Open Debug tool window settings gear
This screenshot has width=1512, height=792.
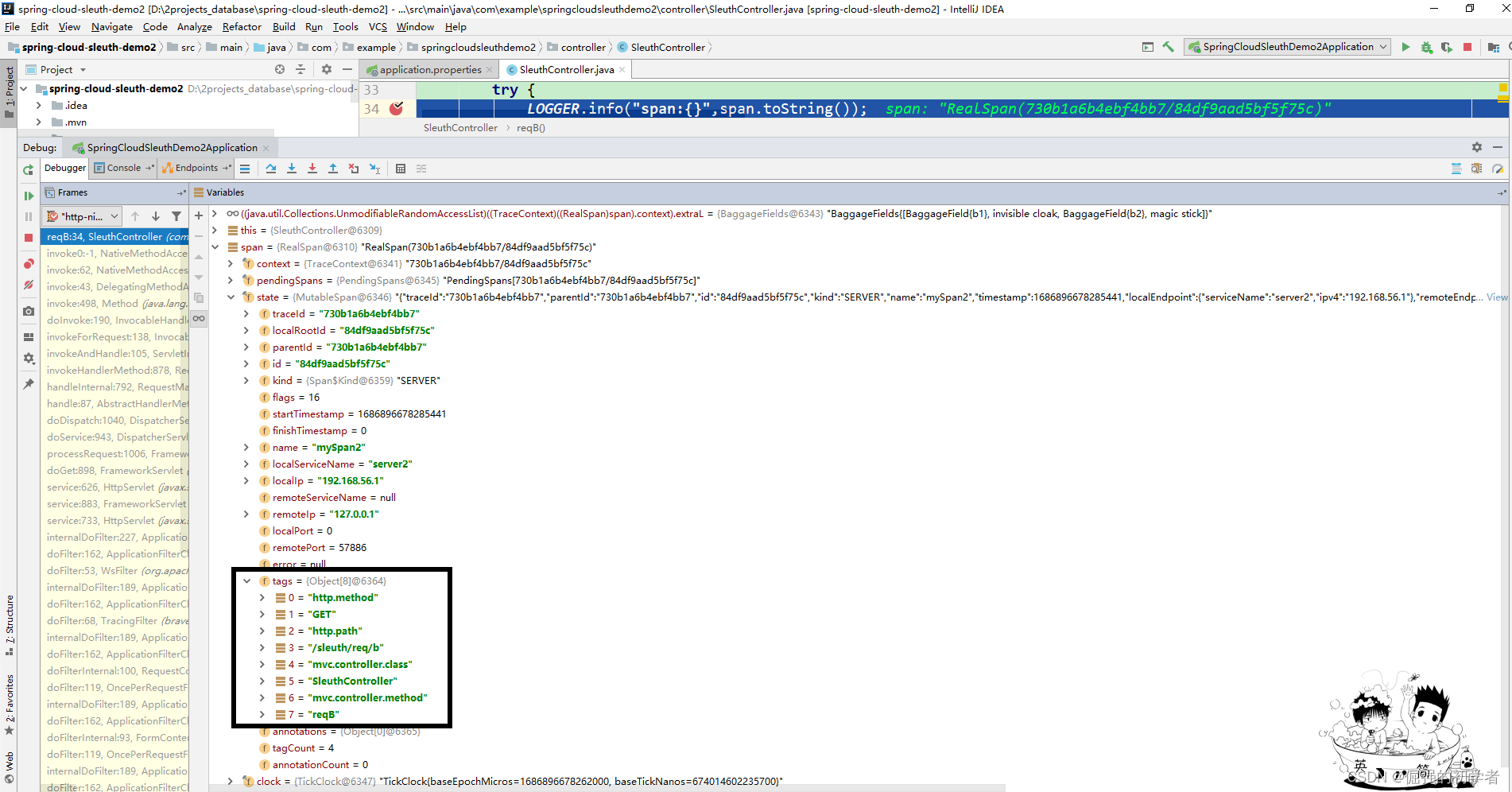[x=1476, y=147]
